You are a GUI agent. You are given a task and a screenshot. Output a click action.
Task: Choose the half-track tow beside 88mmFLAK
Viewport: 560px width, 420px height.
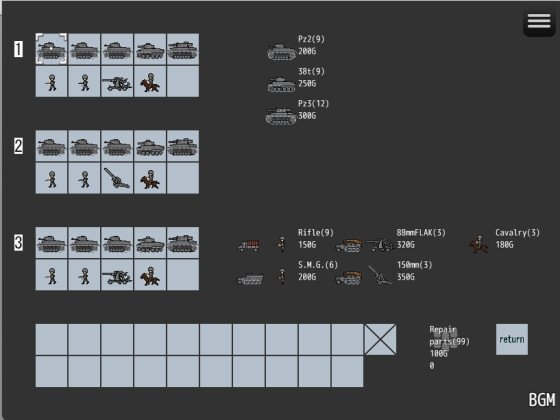(349, 246)
